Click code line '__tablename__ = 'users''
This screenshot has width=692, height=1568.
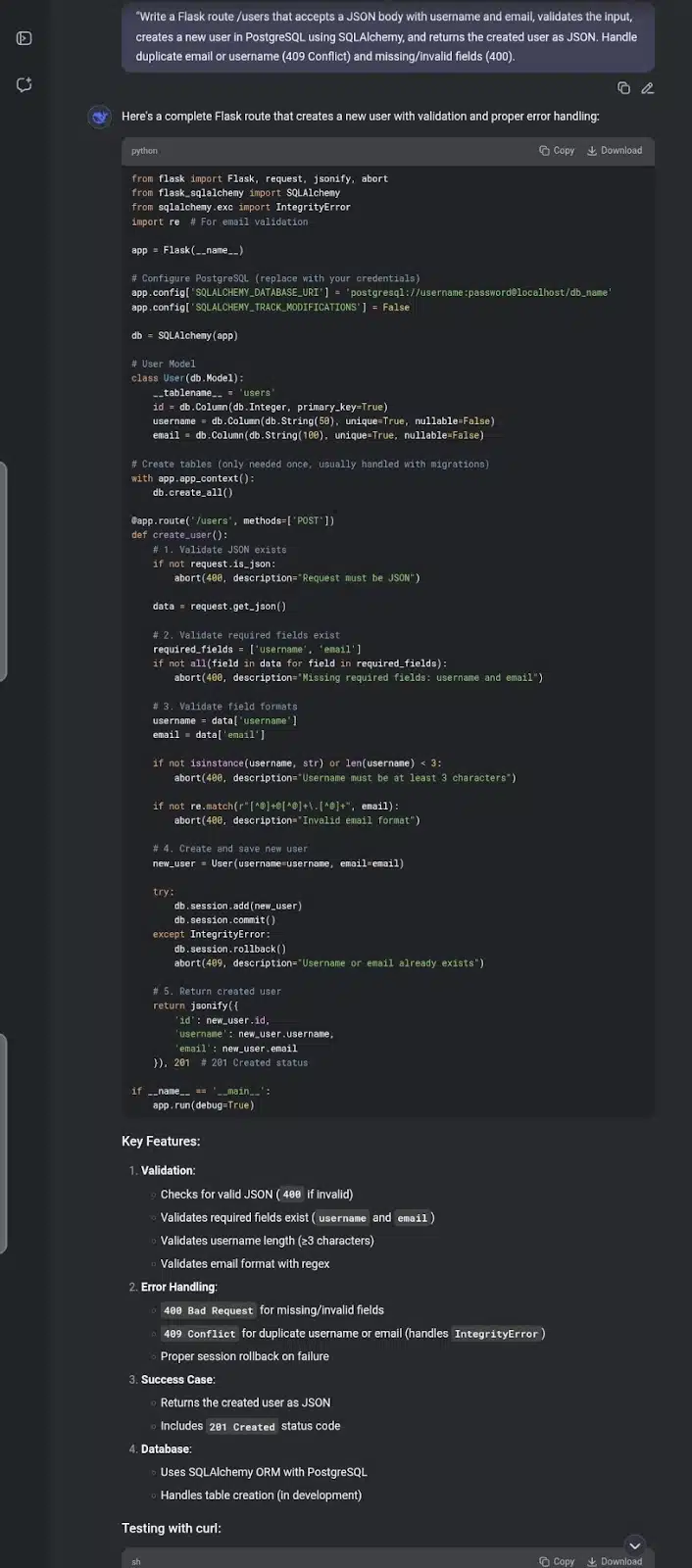pyautogui.click(x=214, y=393)
